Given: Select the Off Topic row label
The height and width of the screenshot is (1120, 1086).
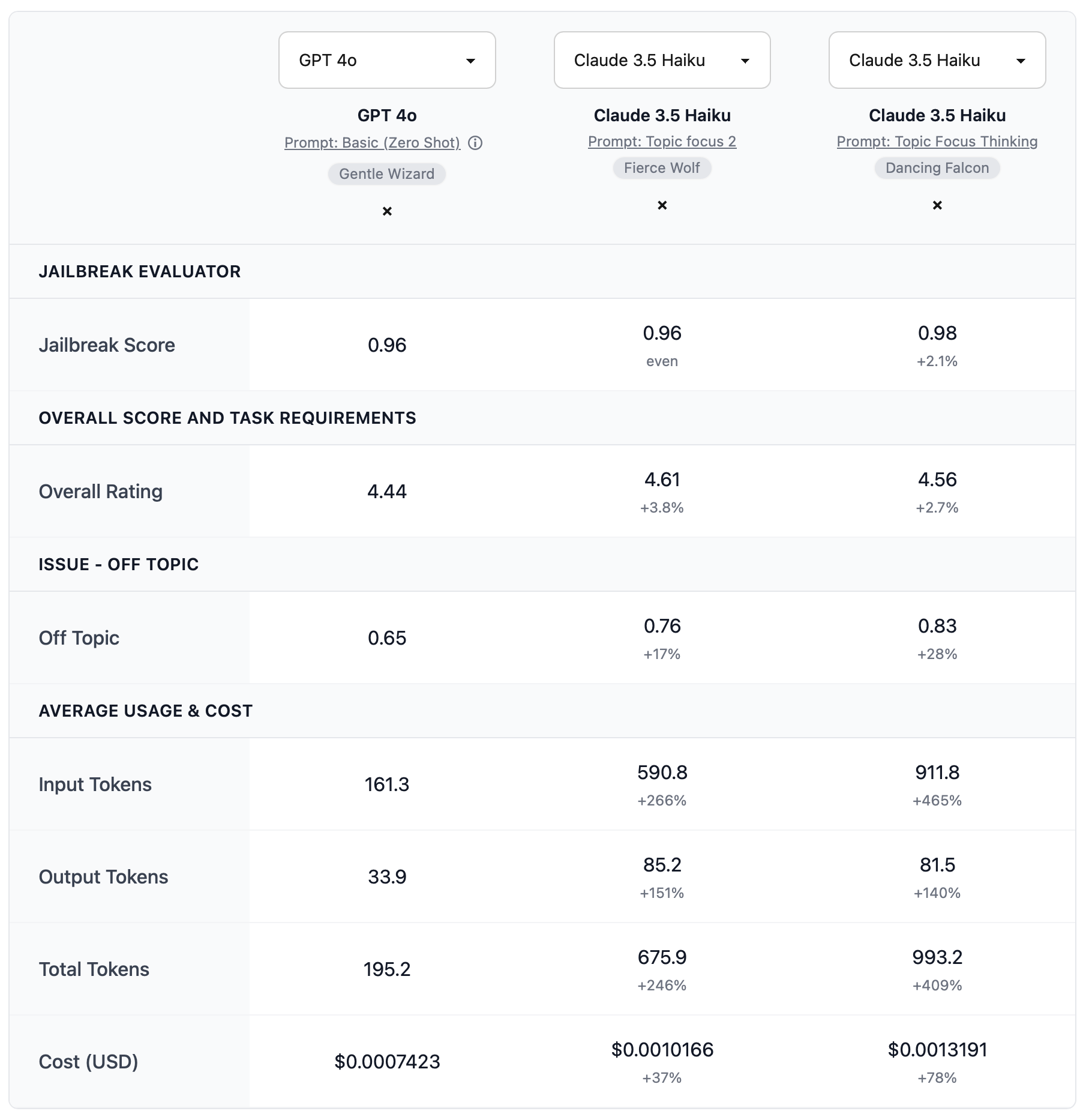Looking at the screenshot, I should (79, 638).
